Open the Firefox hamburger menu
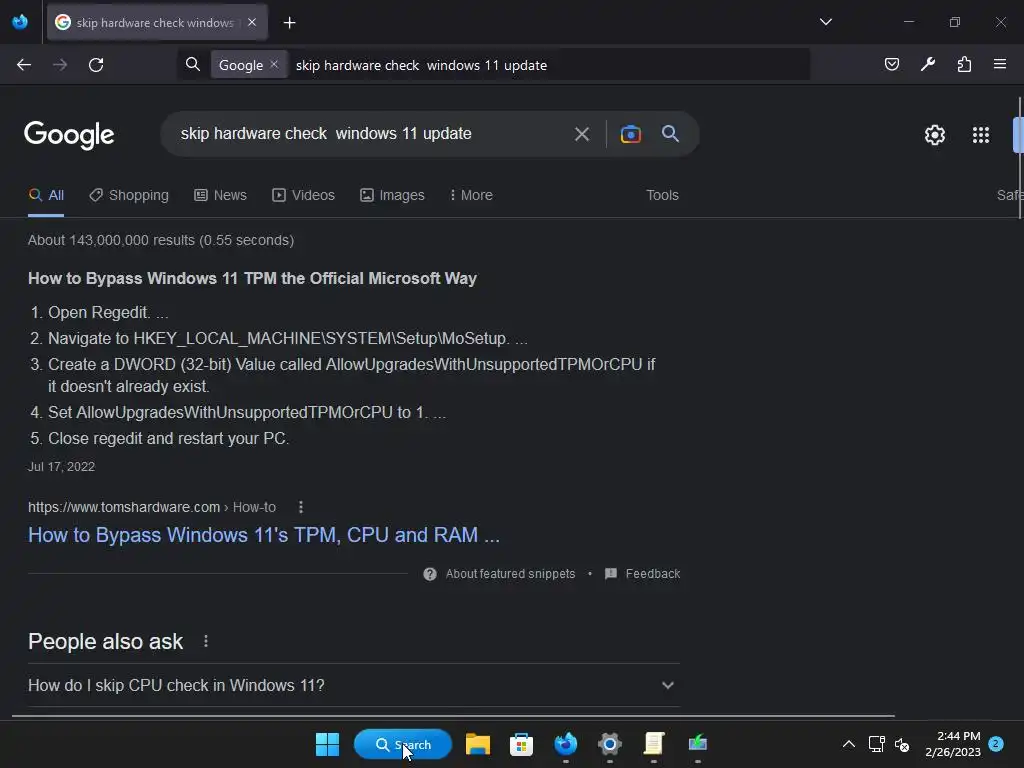The image size is (1024, 768). pos(1000,64)
